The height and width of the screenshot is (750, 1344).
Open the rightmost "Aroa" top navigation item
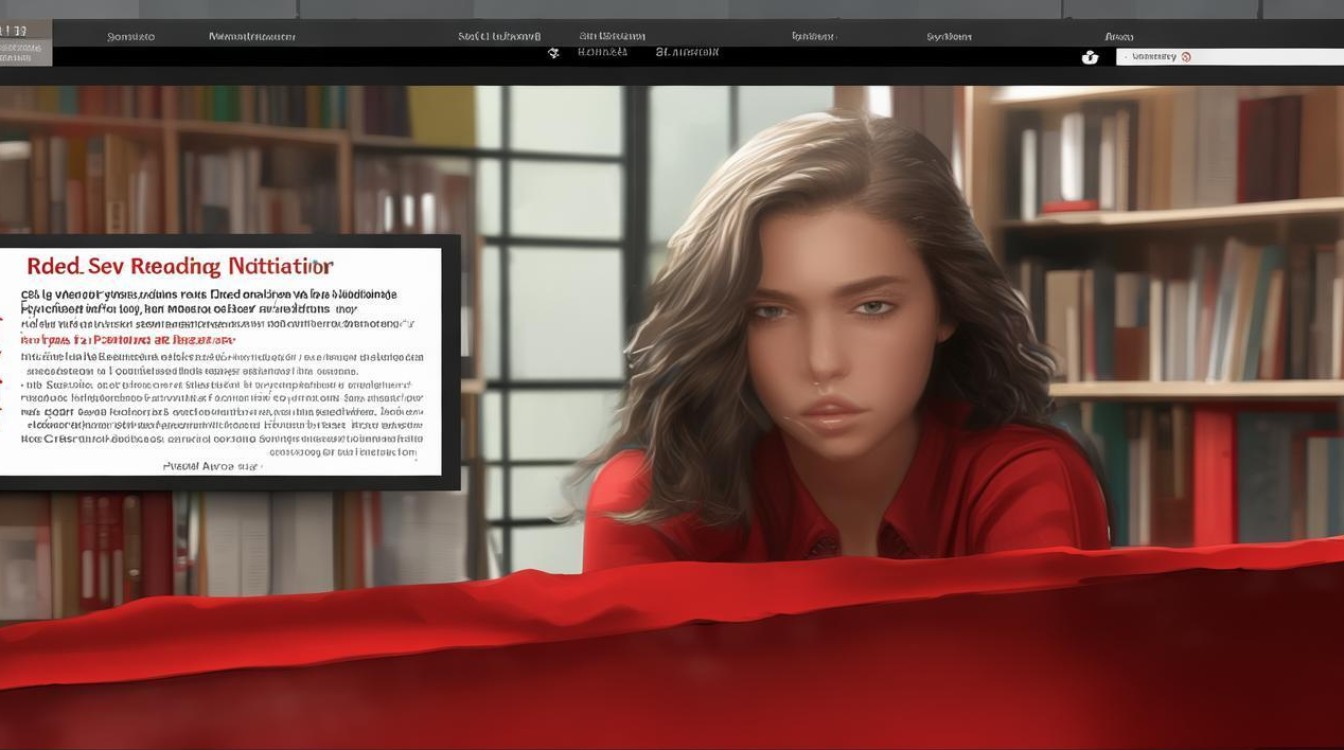tap(1118, 36)
